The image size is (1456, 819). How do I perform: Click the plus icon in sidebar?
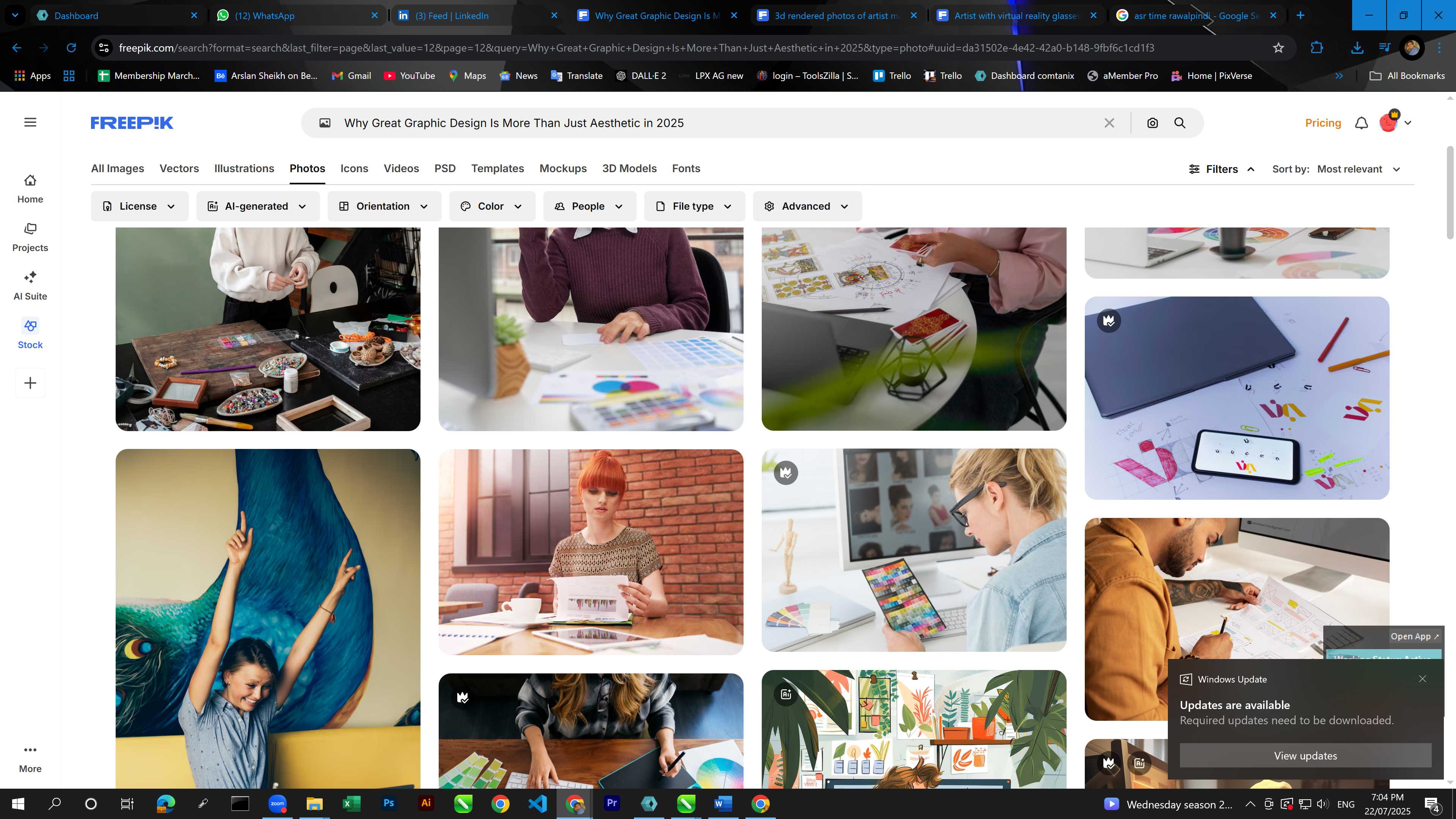(30, 383)
